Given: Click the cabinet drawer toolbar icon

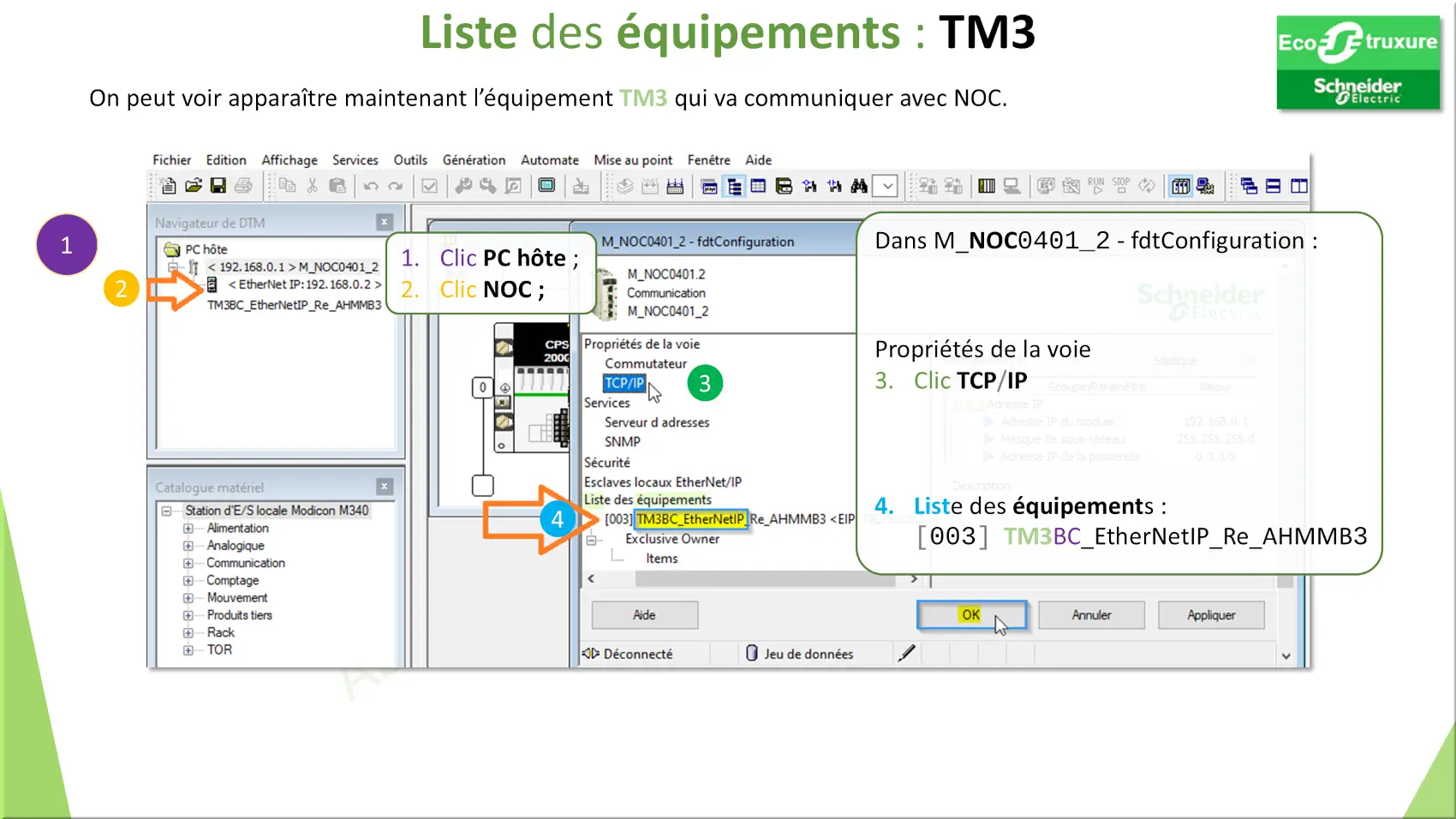Looking at the screenshot, I should tap(784, 186).
